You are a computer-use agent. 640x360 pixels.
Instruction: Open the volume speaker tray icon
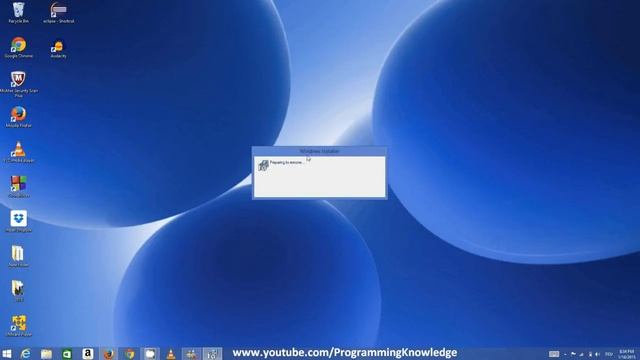coord(598,354)
